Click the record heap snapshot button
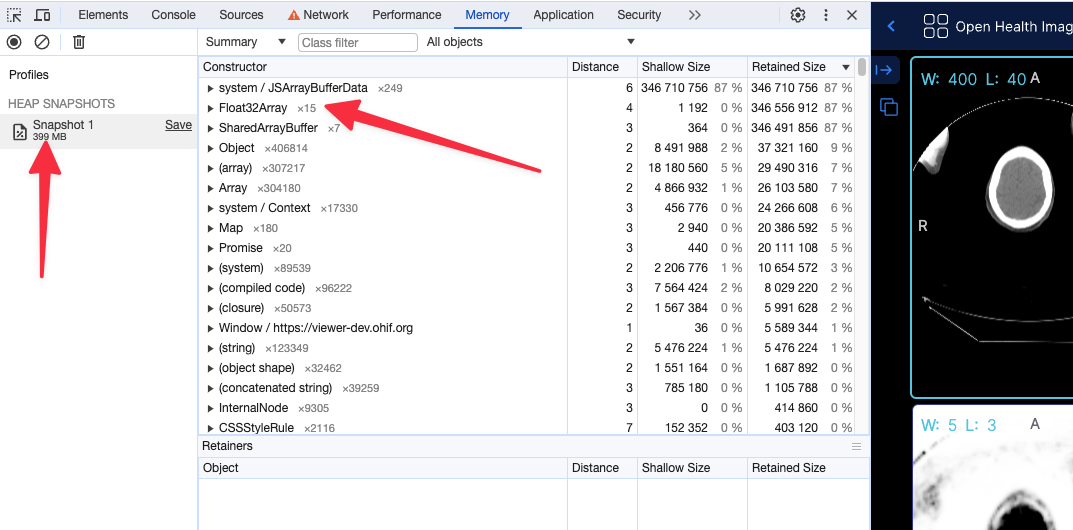This screenshot has width=1073, height=530. pos(14,42)
